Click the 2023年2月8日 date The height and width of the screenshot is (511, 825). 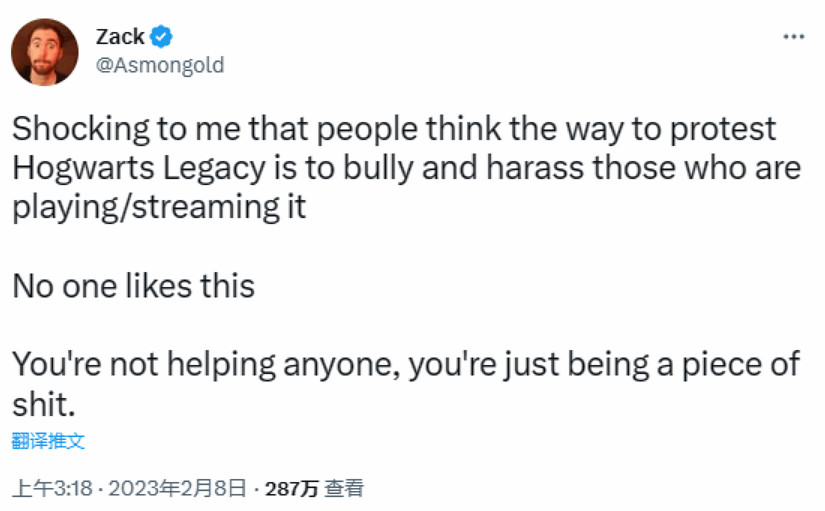tap(177, 488)
